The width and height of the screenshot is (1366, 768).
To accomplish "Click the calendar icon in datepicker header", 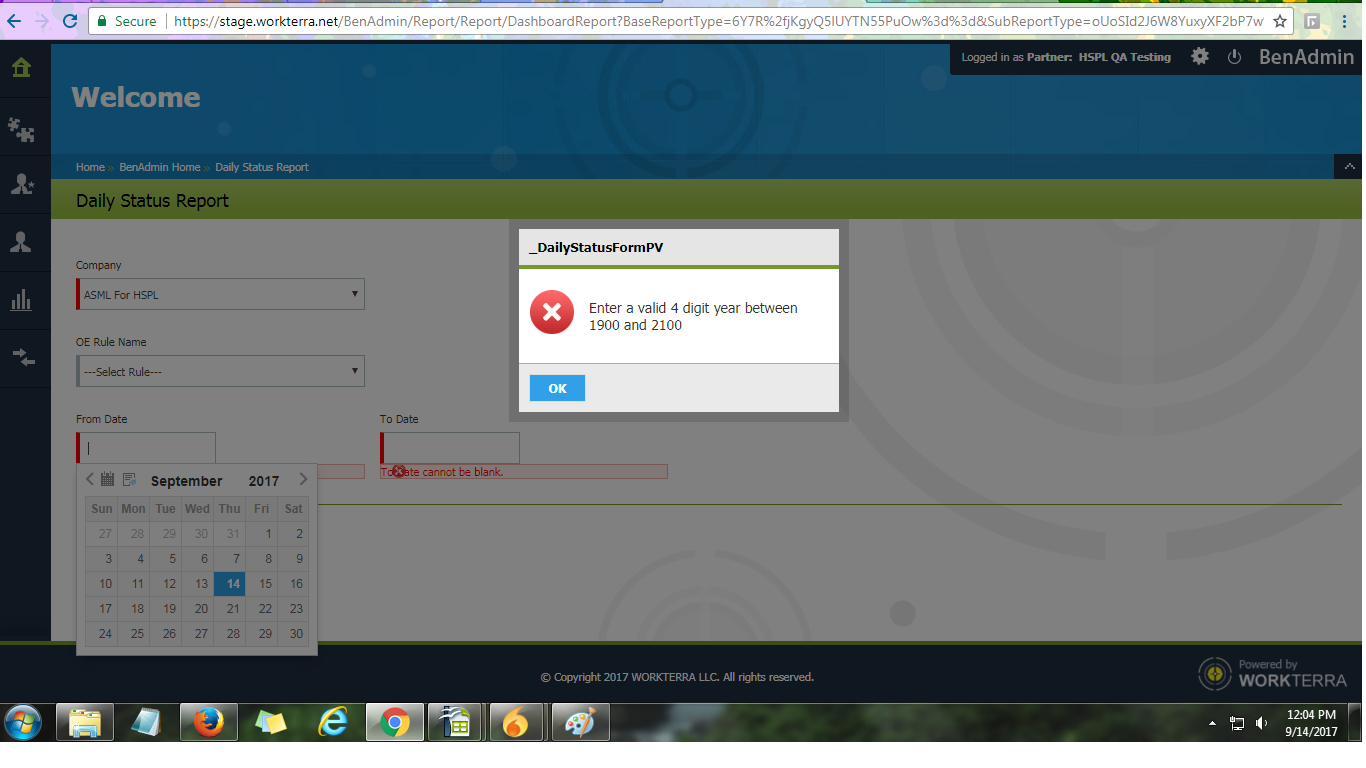I will point(108,480).
